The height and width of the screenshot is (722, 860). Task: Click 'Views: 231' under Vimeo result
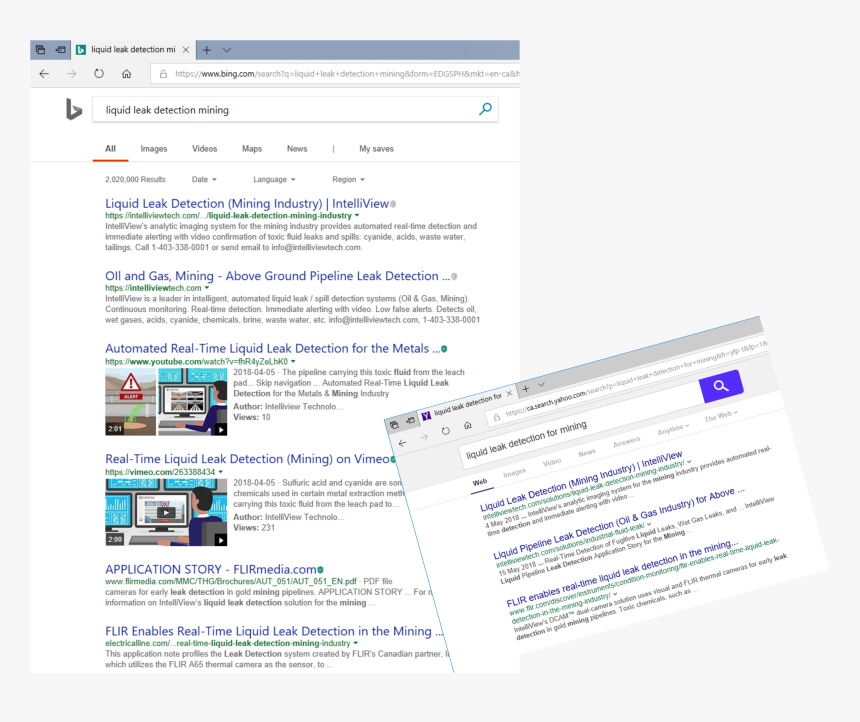click(254, 528)
